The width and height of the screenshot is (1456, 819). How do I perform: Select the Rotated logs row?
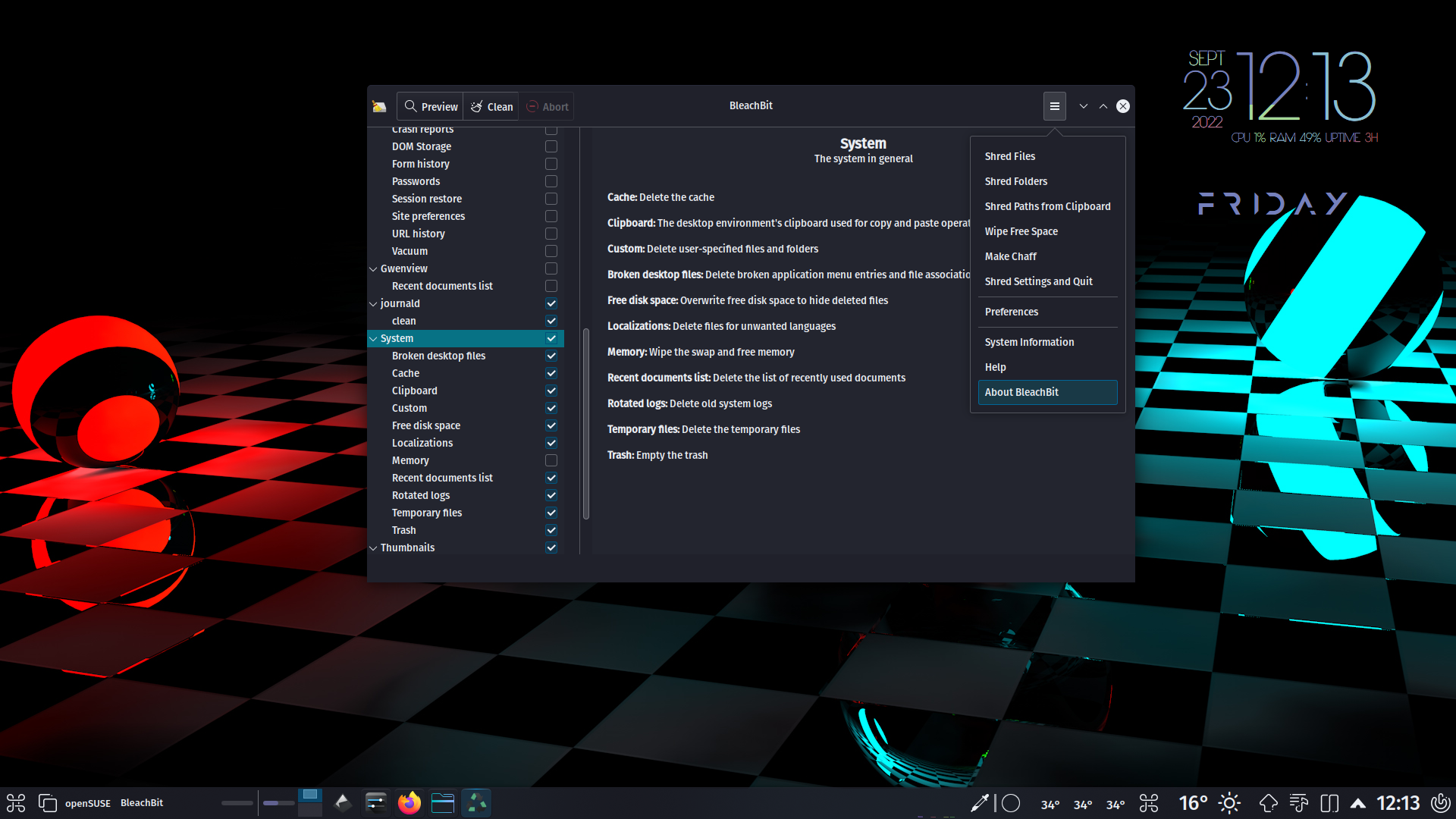point(466,495)
